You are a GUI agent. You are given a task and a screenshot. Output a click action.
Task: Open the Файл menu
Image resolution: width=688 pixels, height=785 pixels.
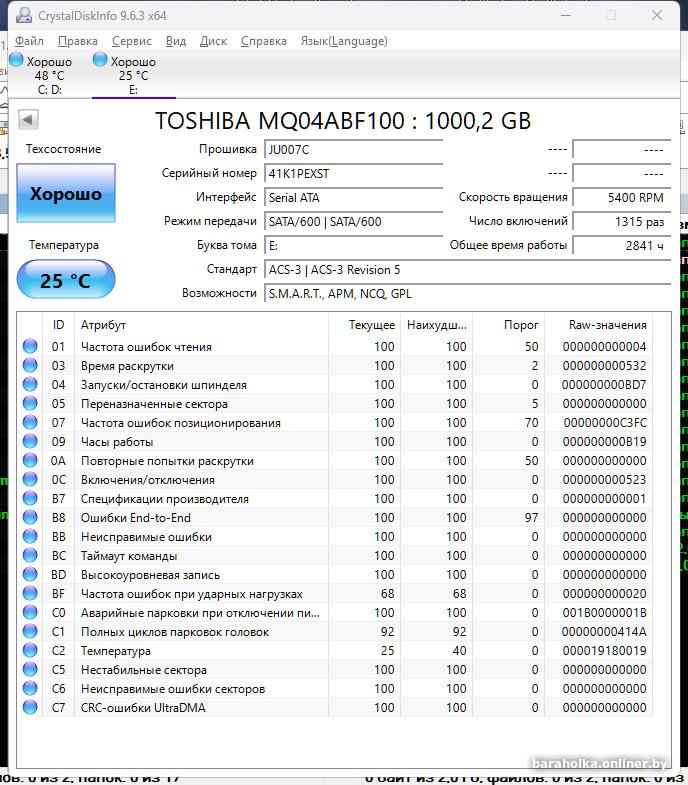(x=29, y=41)
